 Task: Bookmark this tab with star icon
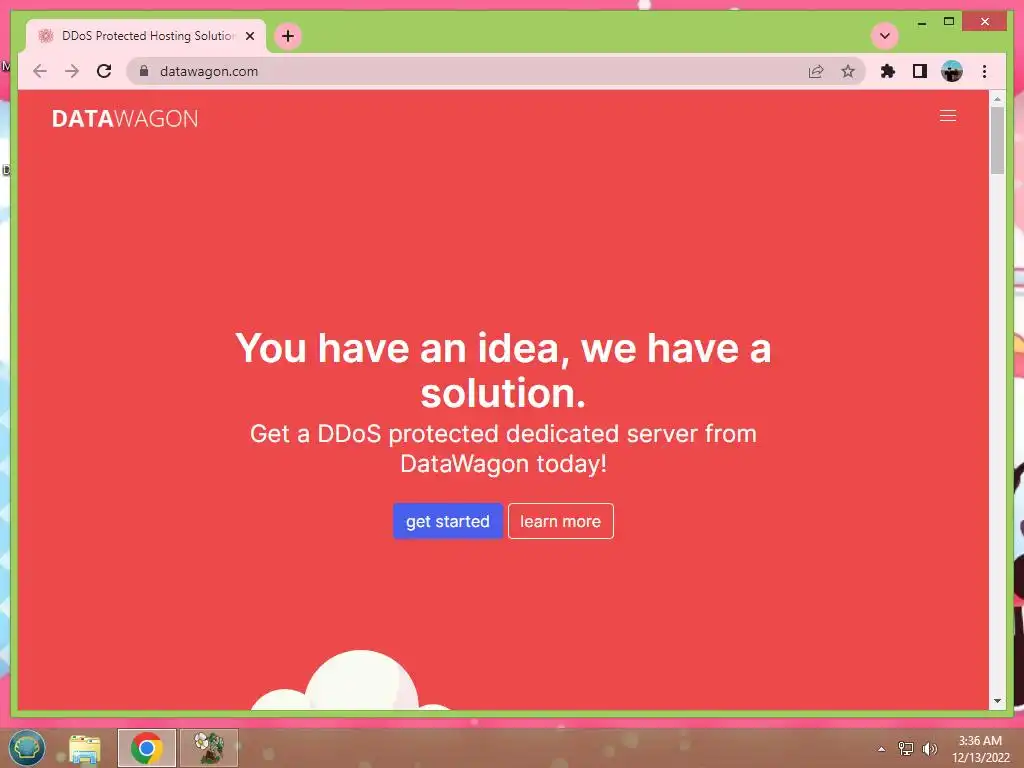[x=848, y=71]
